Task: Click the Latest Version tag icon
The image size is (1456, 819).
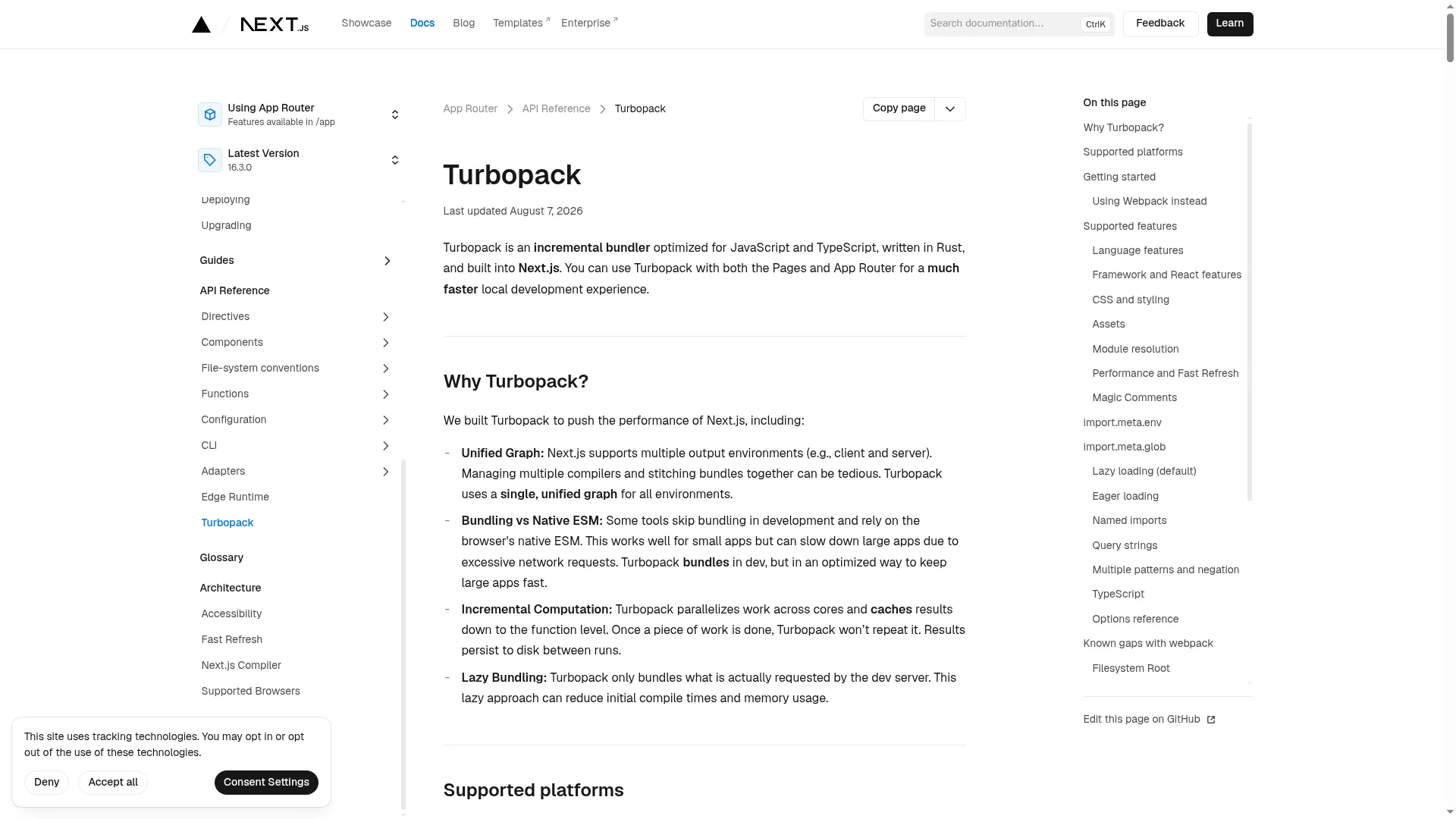Action: 210,160
